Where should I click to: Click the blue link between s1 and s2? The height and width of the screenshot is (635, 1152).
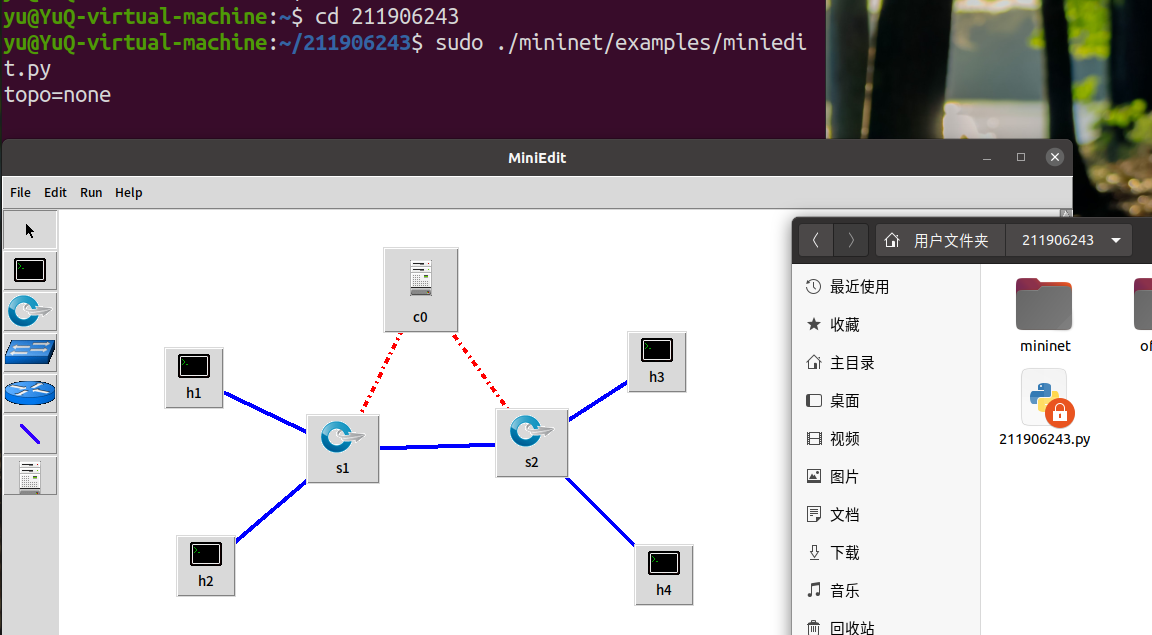tap(438, 446)
